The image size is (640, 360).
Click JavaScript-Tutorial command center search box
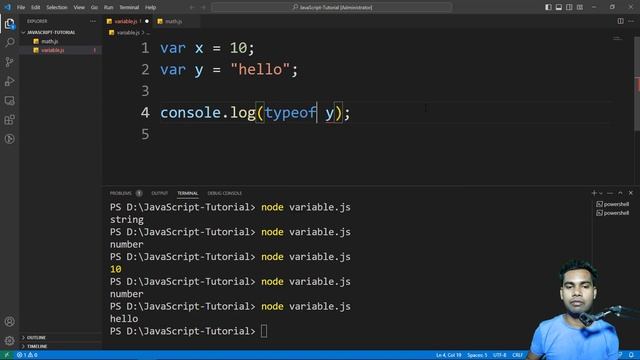[x=331, y=7]
